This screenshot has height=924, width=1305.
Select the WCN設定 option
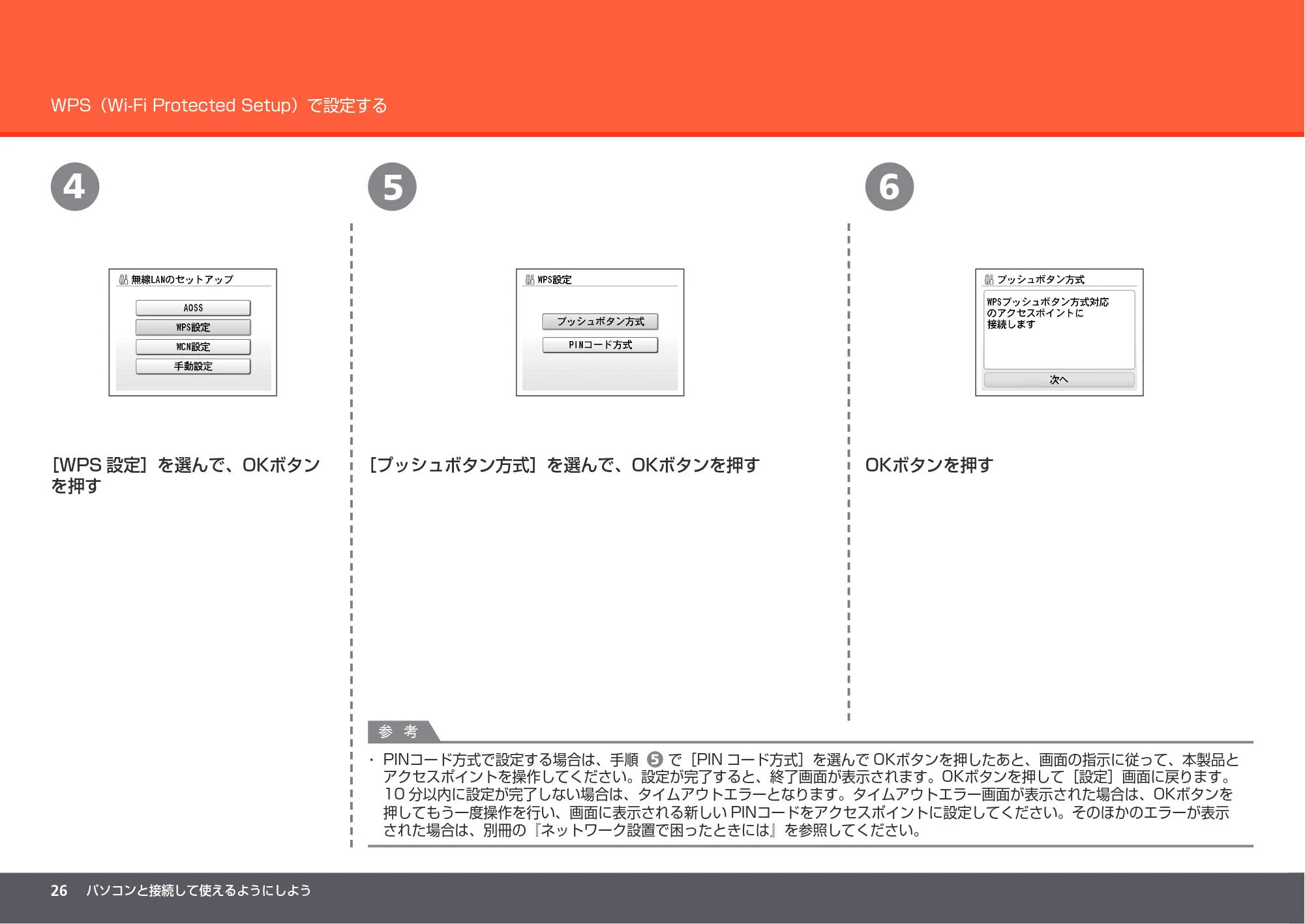(193, 347)
